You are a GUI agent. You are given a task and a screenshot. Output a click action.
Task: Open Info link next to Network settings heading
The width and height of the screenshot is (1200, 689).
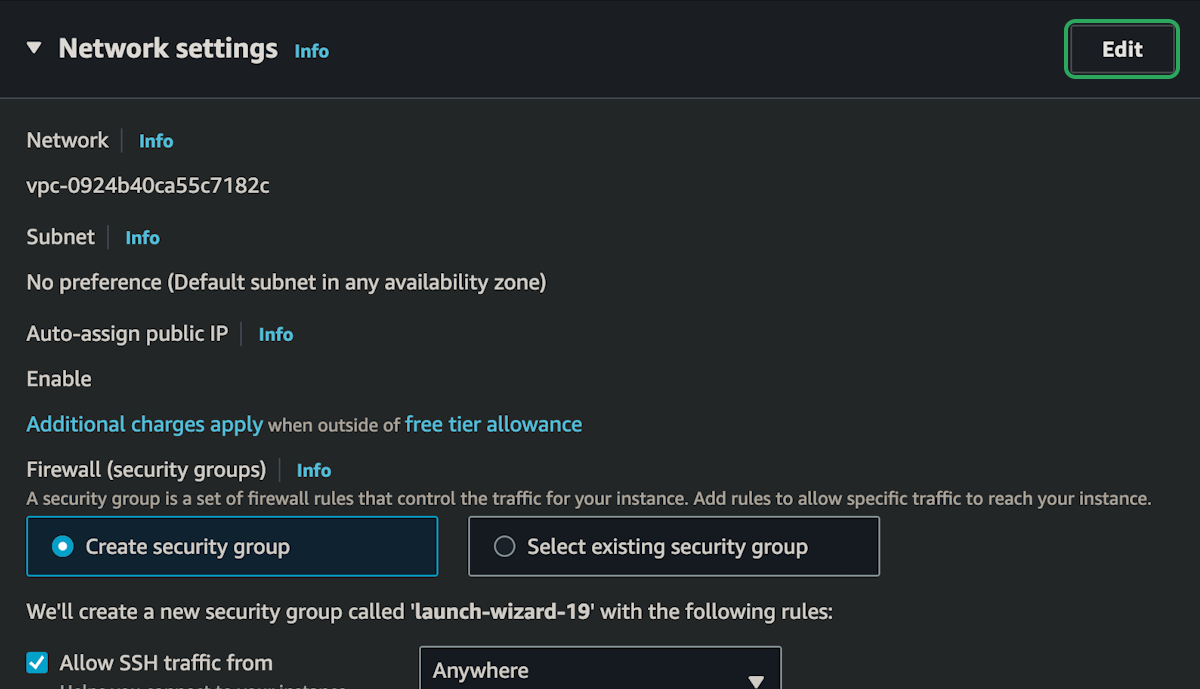click(x=311, y=51)
